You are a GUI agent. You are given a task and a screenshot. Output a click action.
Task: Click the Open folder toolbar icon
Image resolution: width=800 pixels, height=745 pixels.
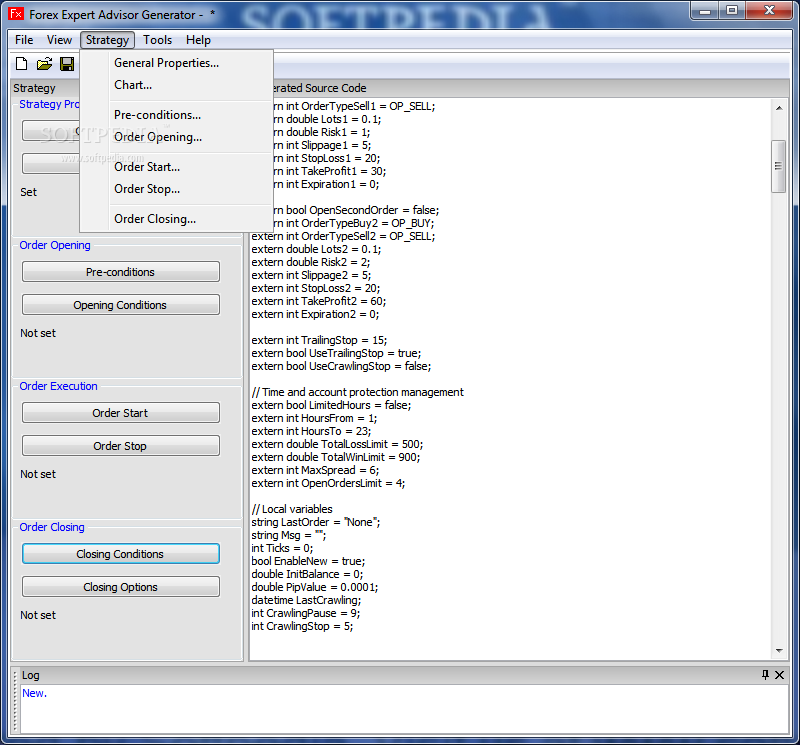coord(44,64)
